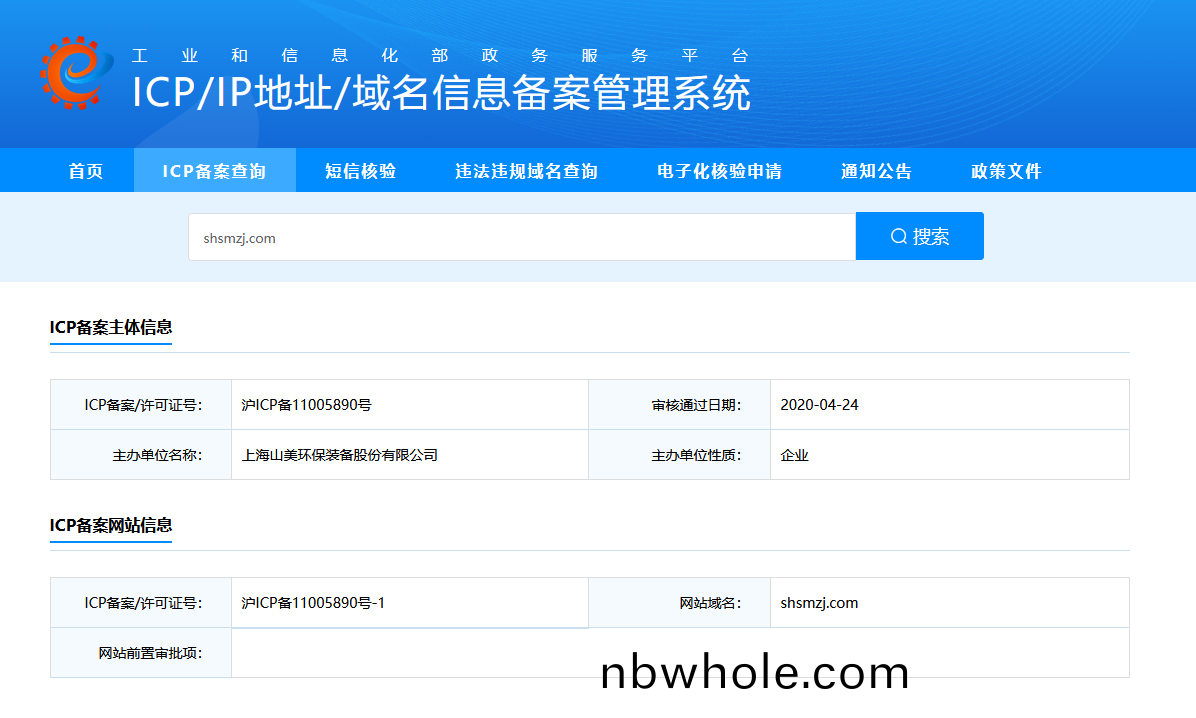
Task: Open the 首页 nav tab
Action: pyautogui.click(x=85, y=171)
